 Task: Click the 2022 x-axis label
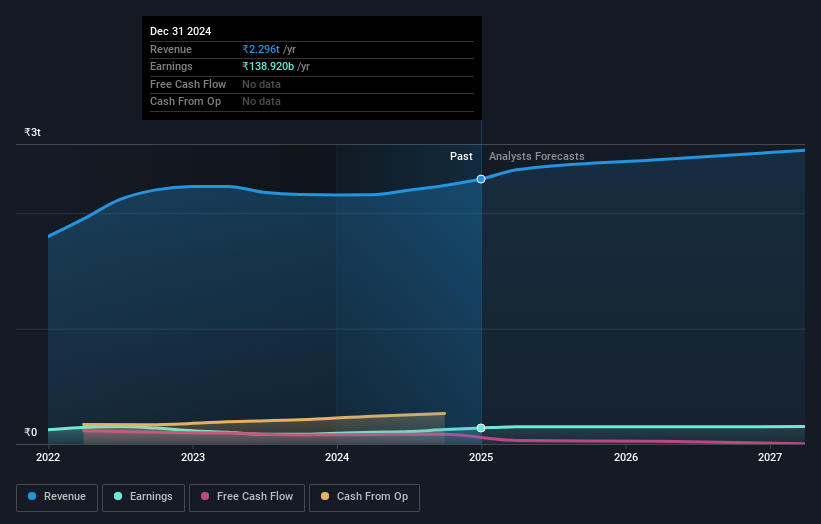[48, 458]
